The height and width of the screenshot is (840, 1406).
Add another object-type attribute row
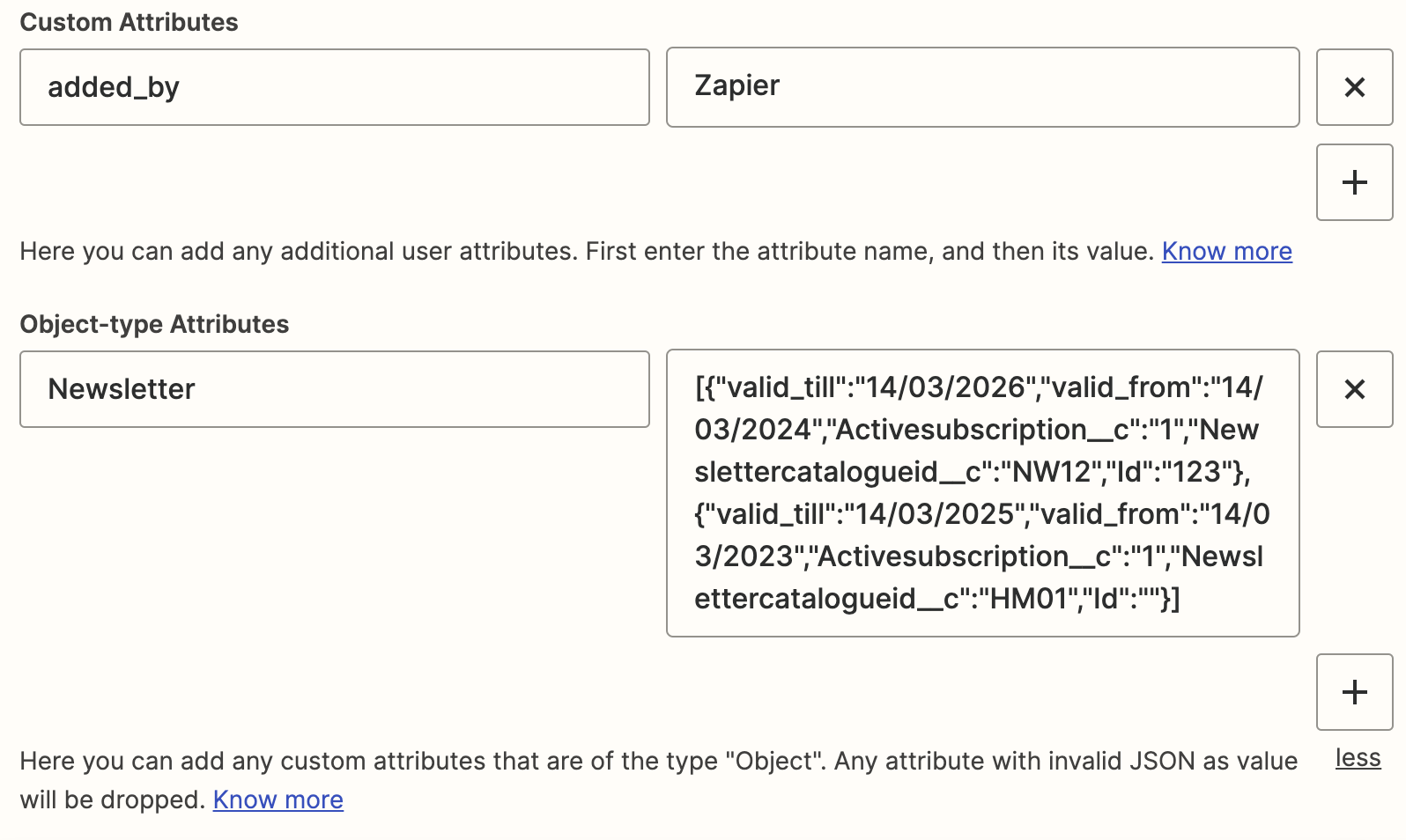(x=1354, y=692)
